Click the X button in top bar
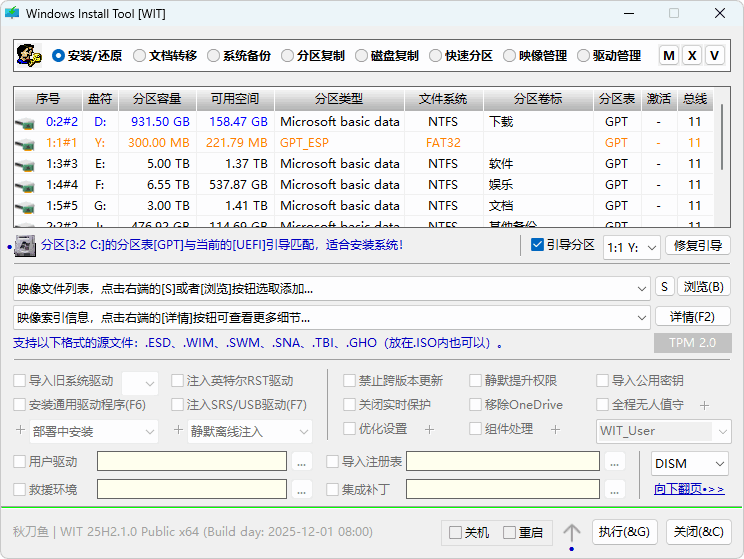The width and height of the screenshot is (744, 559). [692, 56]
